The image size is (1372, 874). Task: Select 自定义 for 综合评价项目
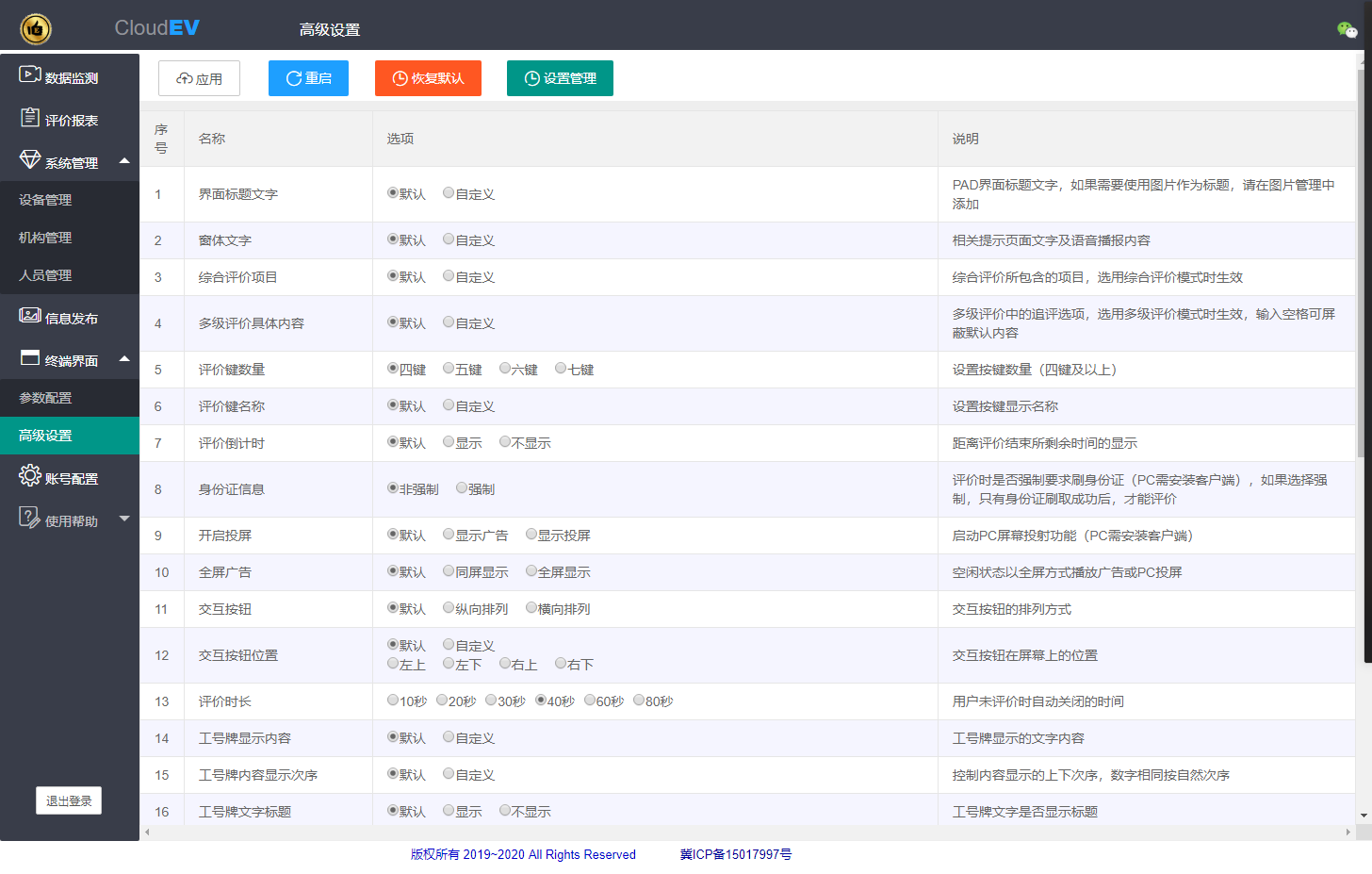tap(449, 275)
